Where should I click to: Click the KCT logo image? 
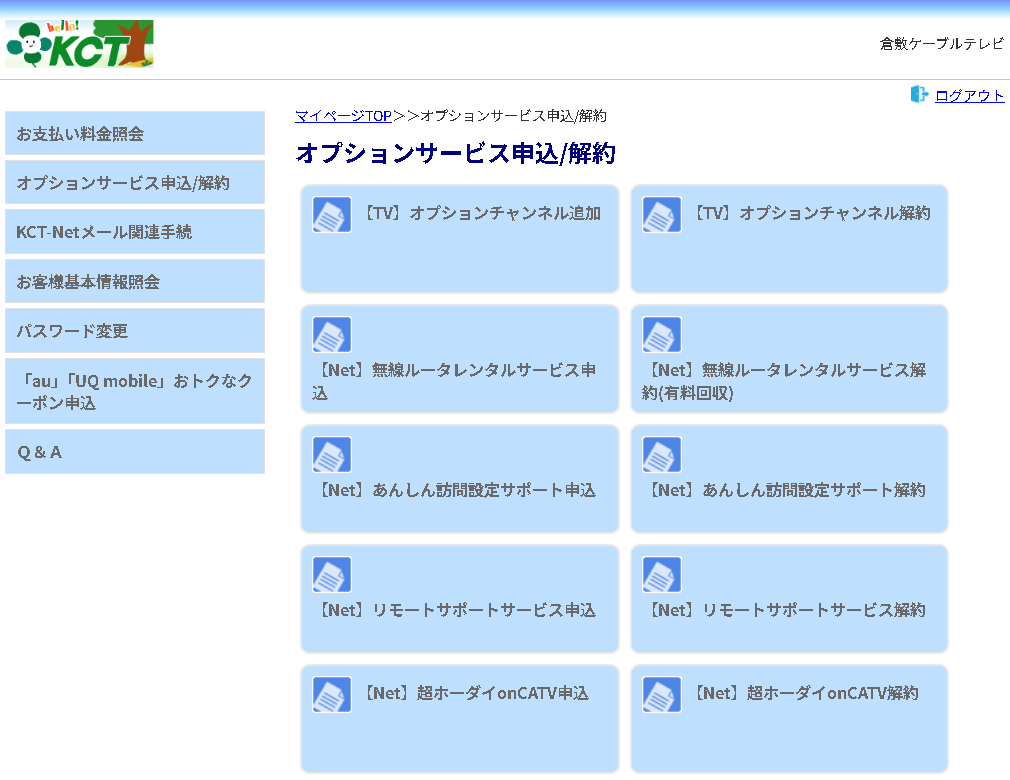(x=80, y=44)
